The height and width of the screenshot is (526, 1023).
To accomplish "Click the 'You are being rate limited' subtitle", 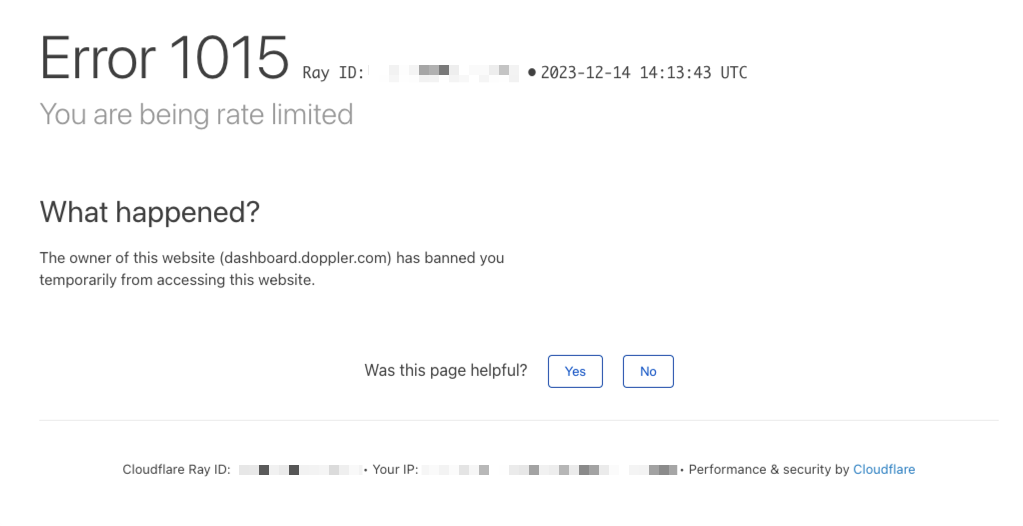I will (196, 114).
